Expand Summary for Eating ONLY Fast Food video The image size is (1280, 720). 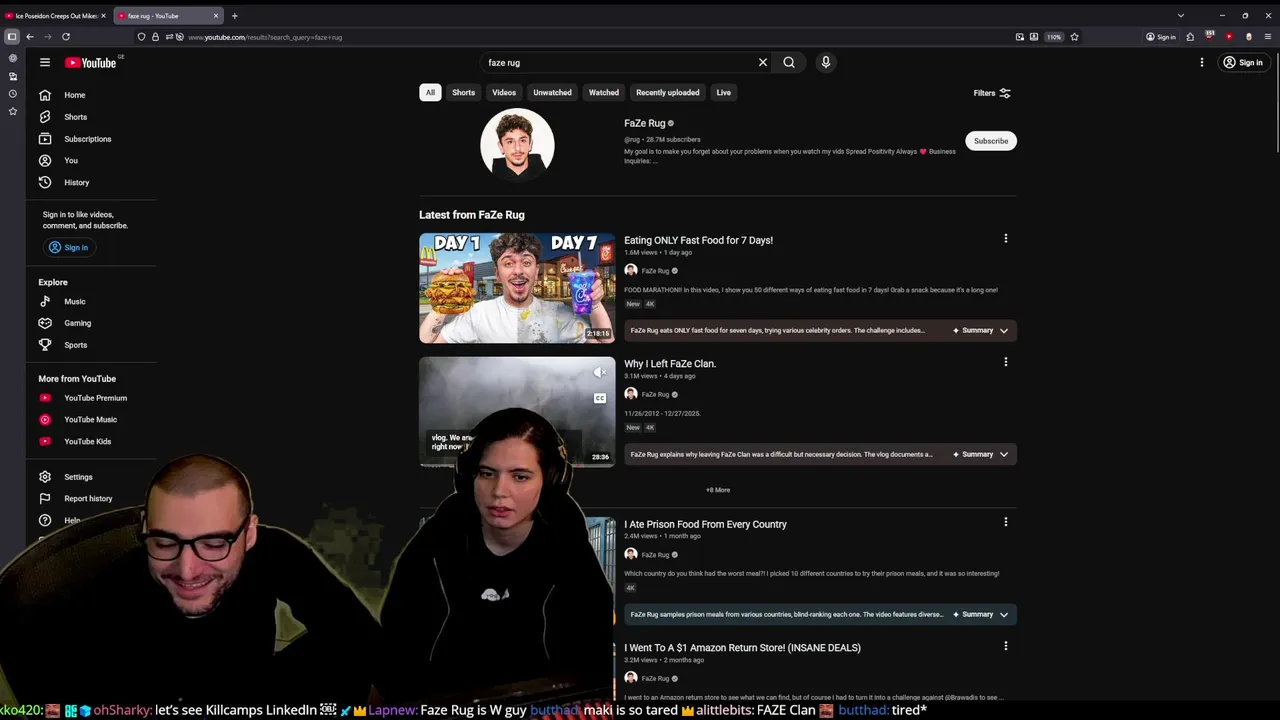click(x=981, y=330)
